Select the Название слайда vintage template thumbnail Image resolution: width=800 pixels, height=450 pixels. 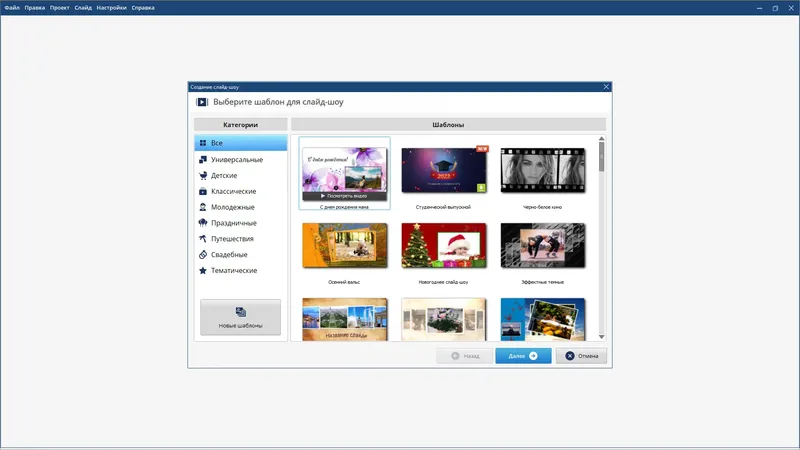coord(344,319)
